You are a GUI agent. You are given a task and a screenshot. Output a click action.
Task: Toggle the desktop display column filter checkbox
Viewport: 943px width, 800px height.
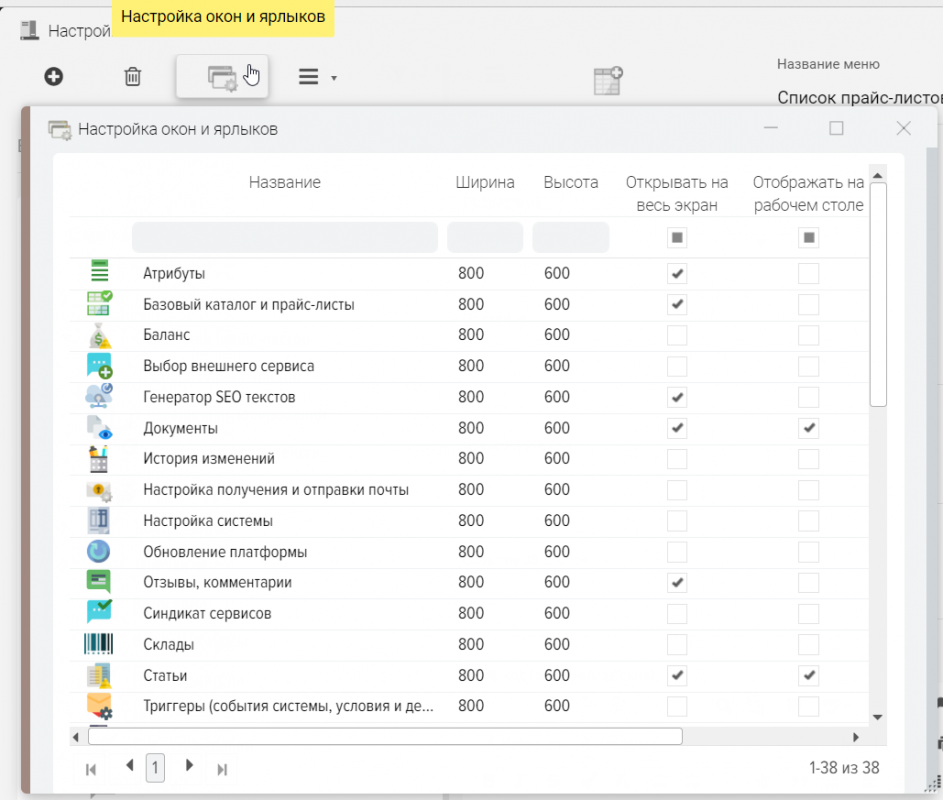pyautogui.click(x=808, y=238)
